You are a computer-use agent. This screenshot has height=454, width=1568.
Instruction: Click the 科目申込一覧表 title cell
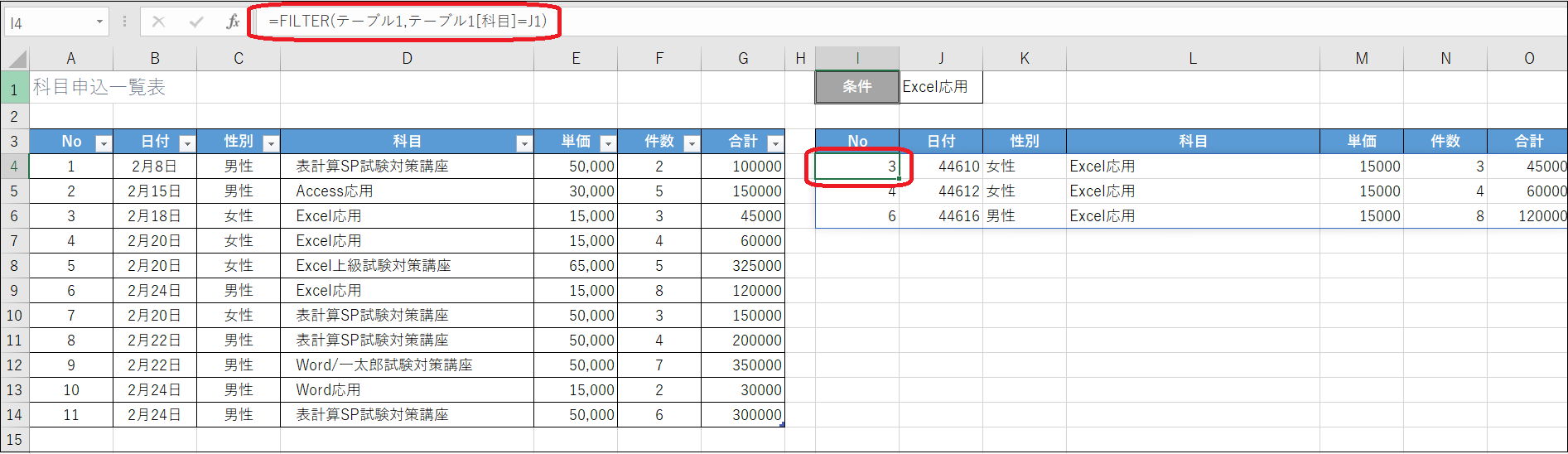click(x=99, y=87)
